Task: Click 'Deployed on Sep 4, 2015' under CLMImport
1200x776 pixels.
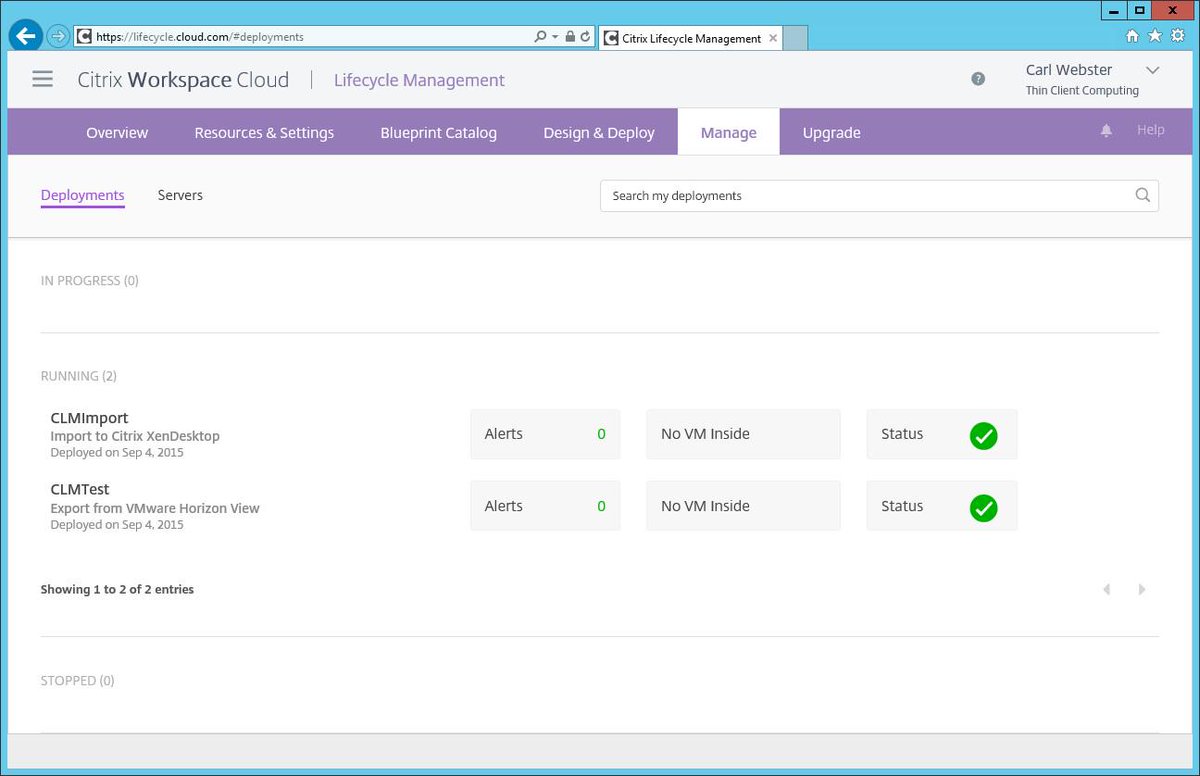Action: click(x=117, y=452)
